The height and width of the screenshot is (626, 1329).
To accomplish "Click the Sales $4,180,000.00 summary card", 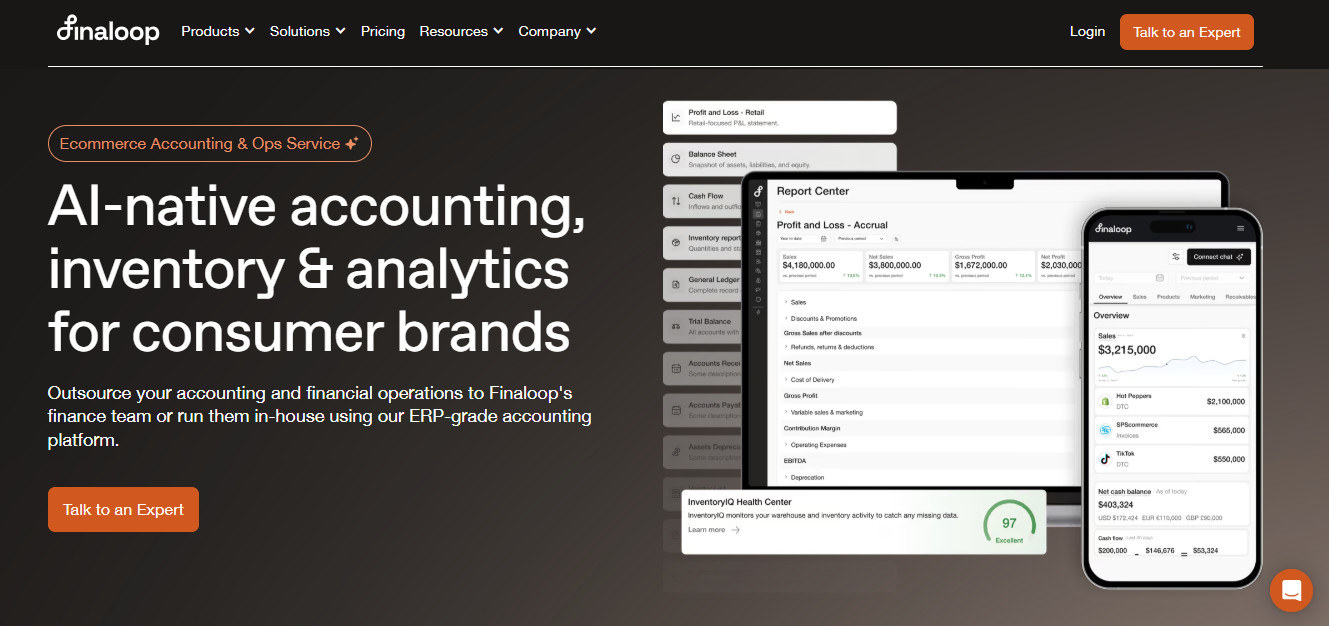I will click(x=820, y=265).
